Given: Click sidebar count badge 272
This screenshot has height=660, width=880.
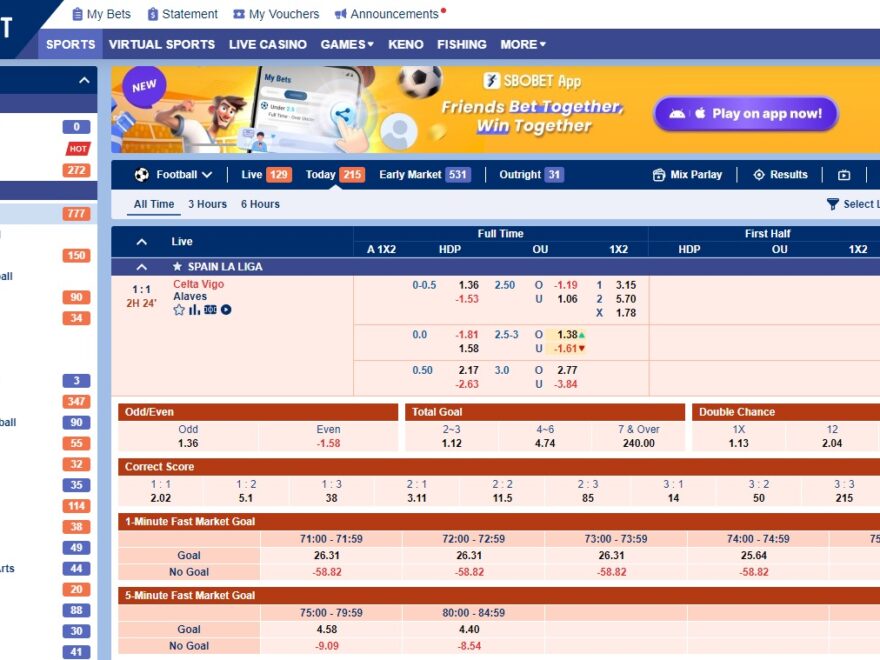Looking at the screenshot, I should click(76, 170).
